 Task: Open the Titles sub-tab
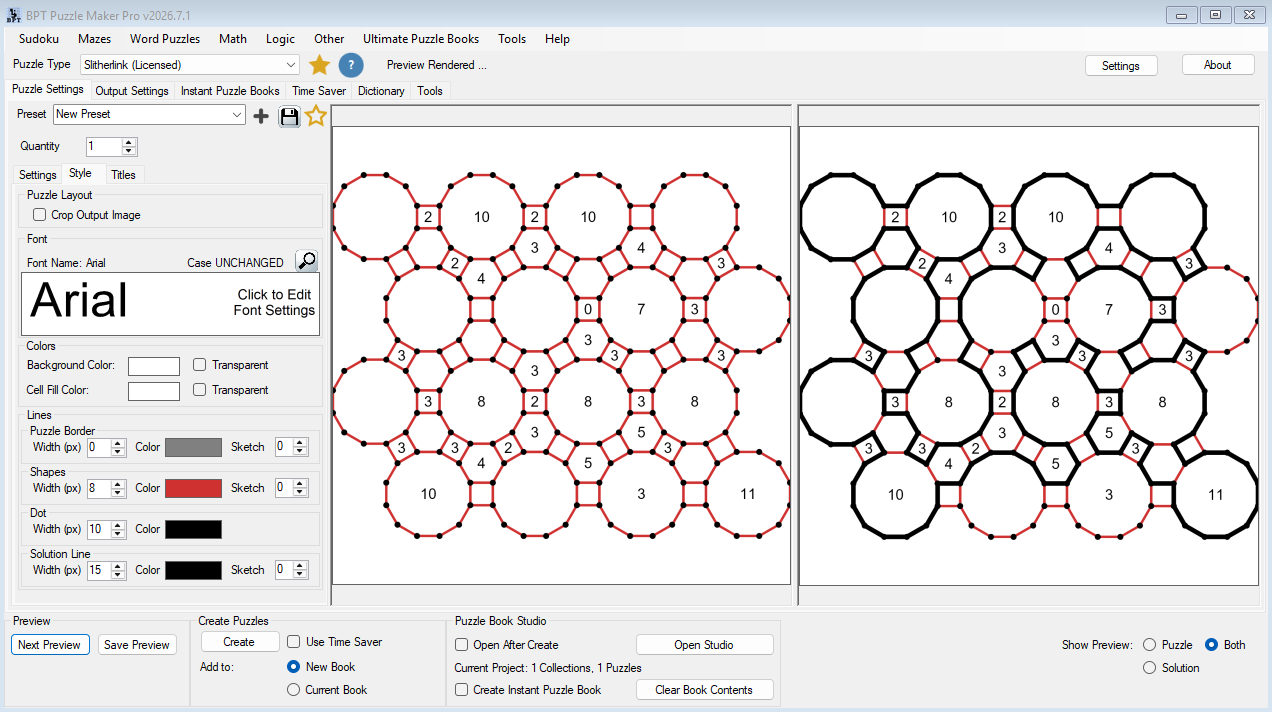(x=123, y=175)
